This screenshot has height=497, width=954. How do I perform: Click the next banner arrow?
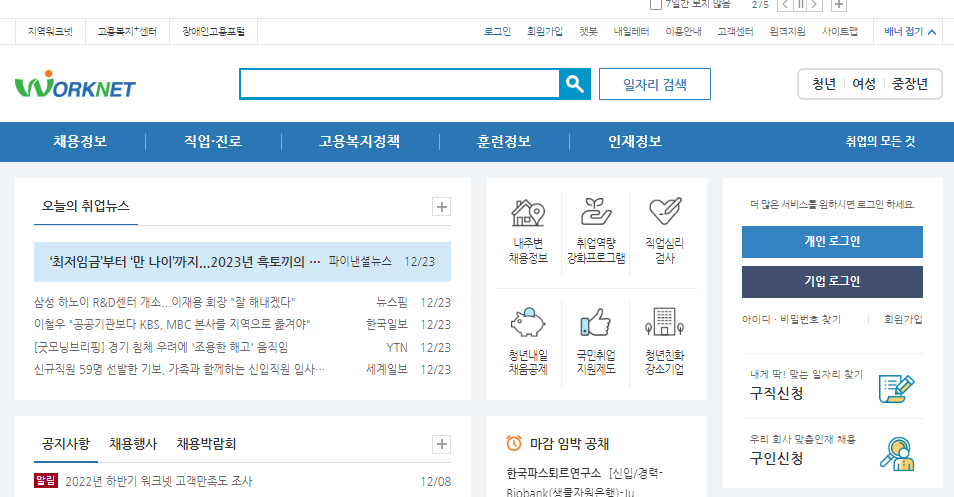(815, 5)
